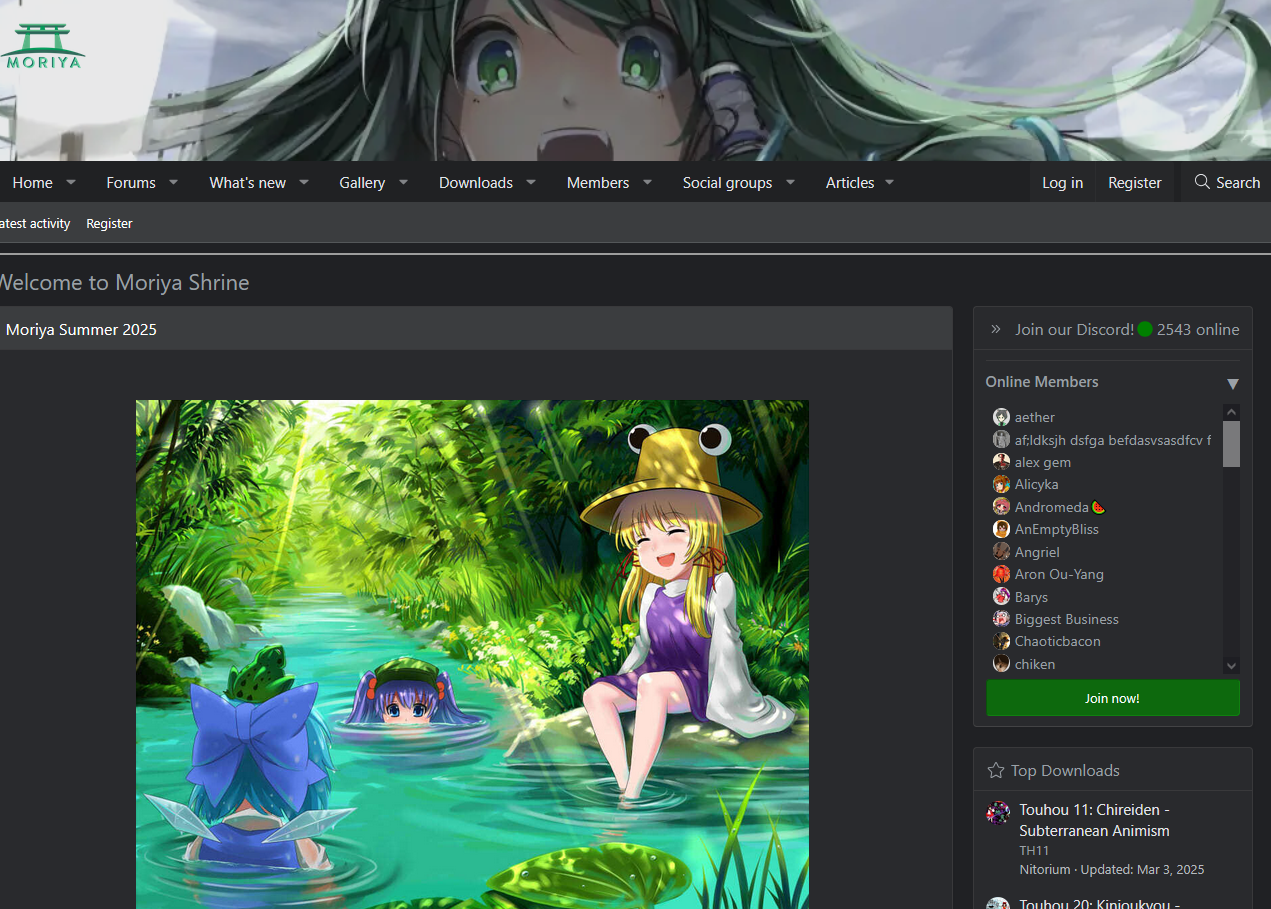Click member name AnEmptyBliss

click(1057, 529)
